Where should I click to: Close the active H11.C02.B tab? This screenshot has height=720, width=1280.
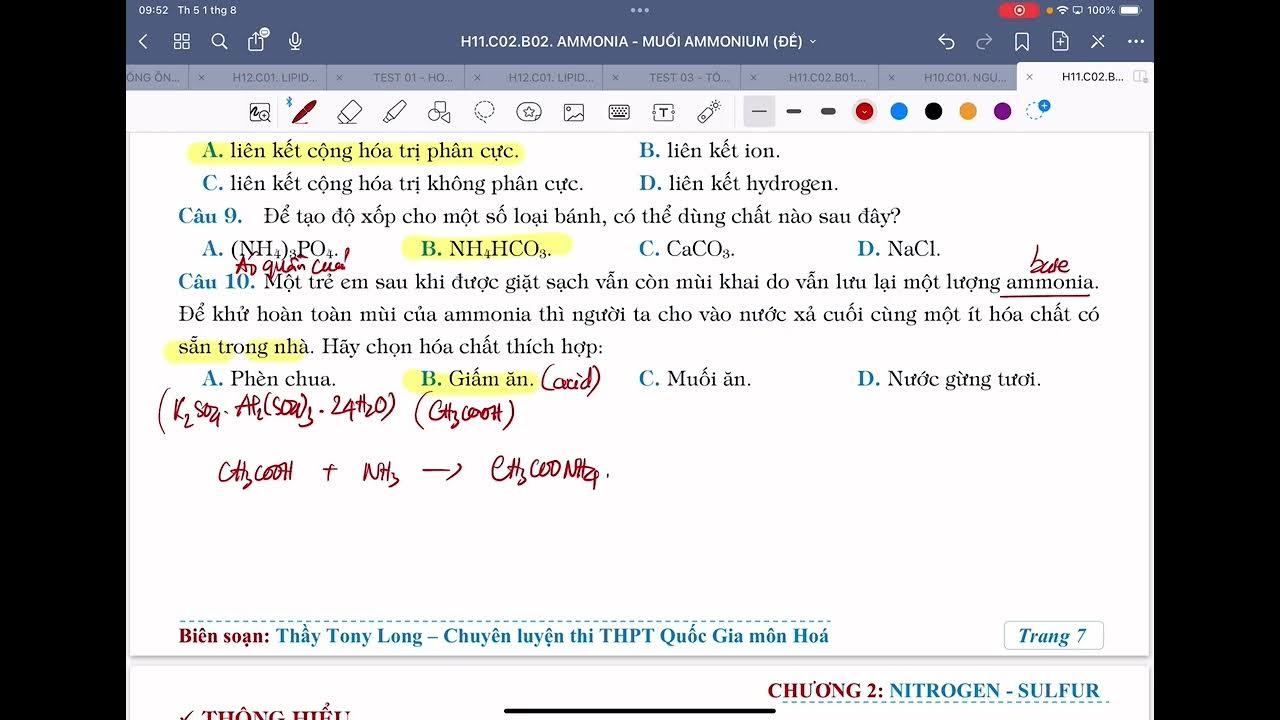pyautogui.click(x=1029, y=77)
